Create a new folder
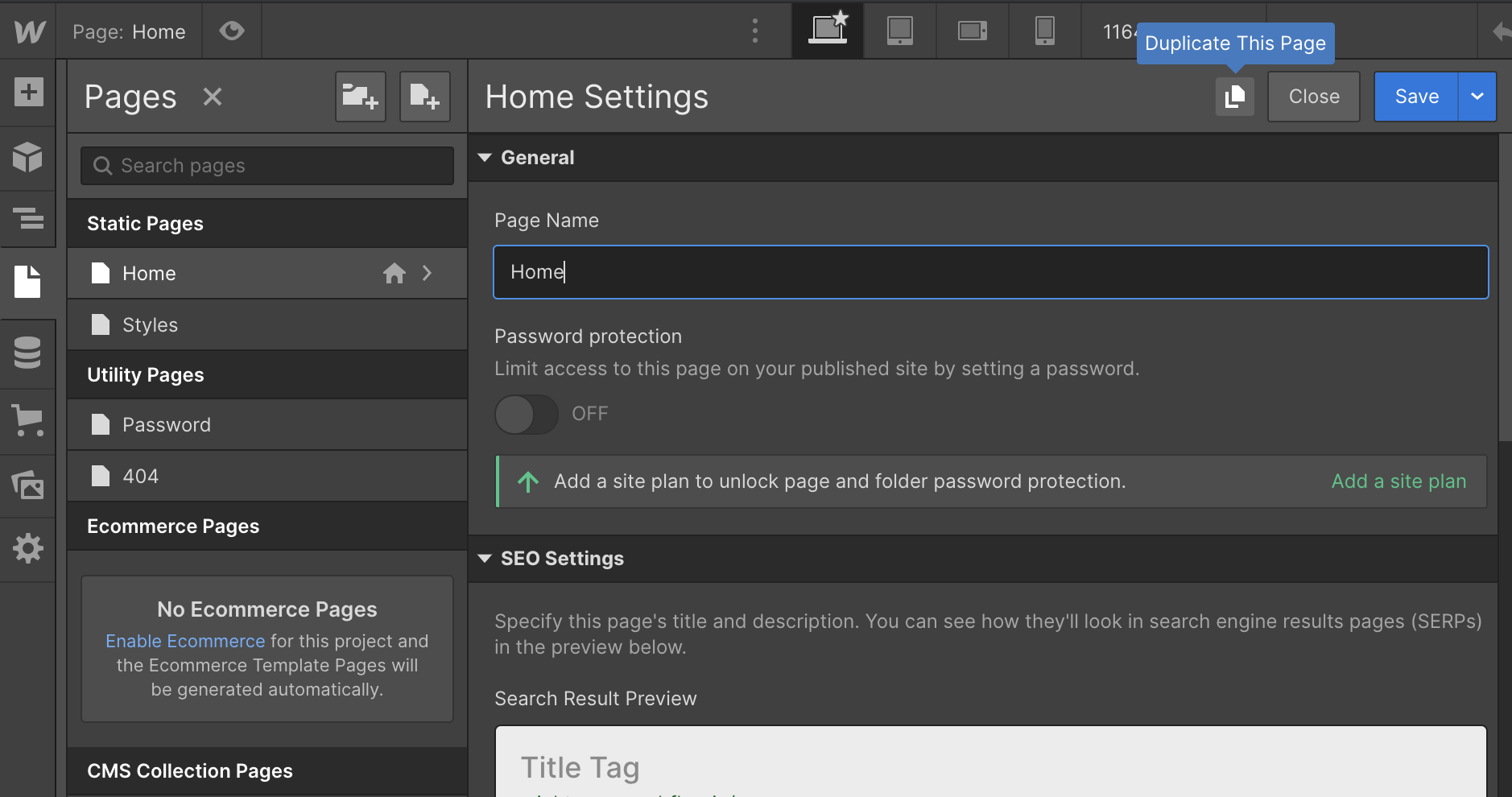Screen dimensions: 1512x797 (x=361, y=97)
